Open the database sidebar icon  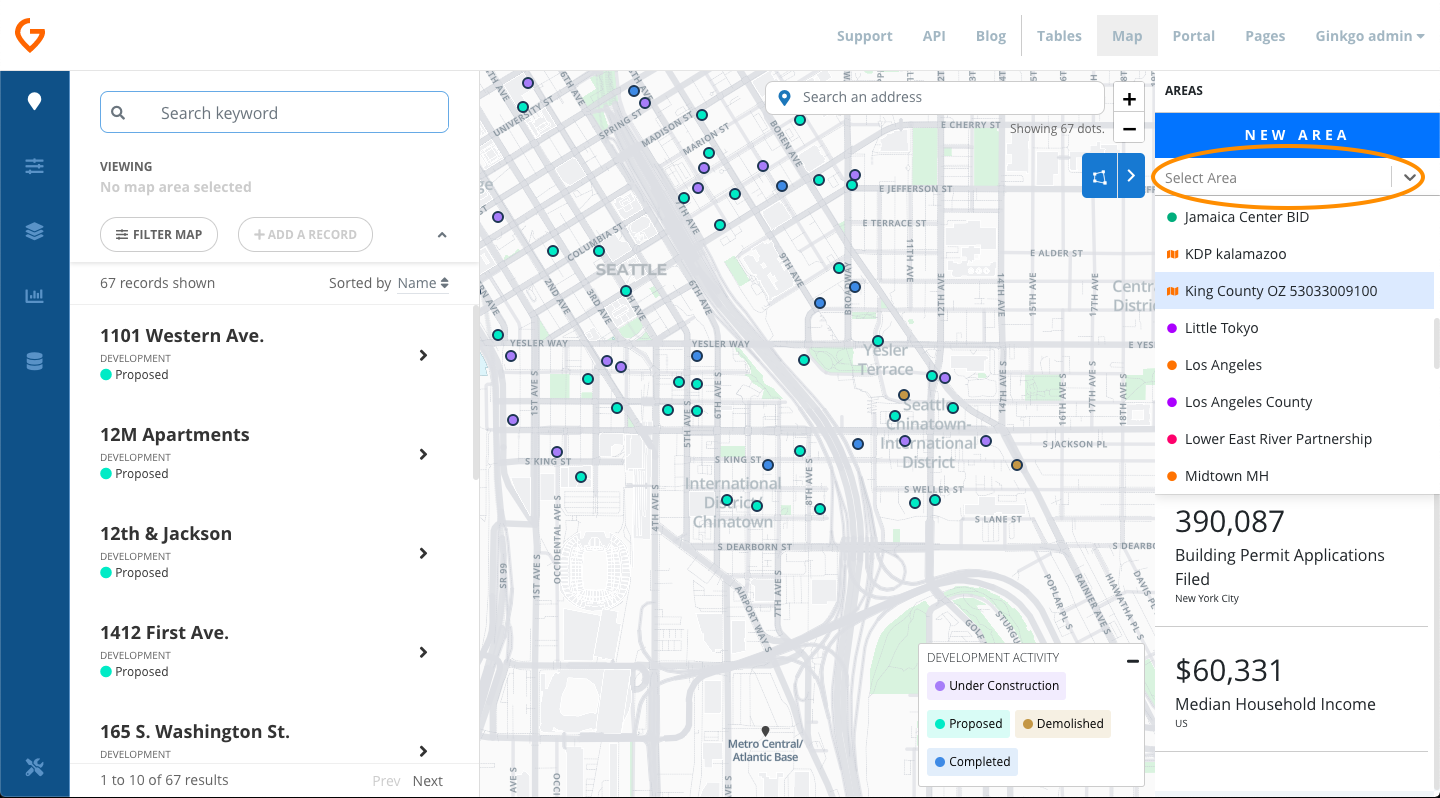[x=35, y=361]
